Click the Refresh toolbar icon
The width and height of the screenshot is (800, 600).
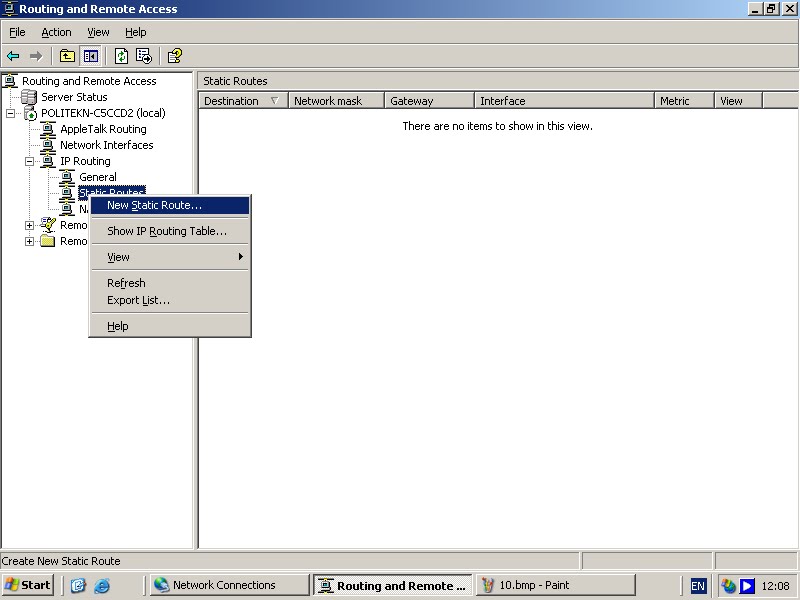click(121, 56)
